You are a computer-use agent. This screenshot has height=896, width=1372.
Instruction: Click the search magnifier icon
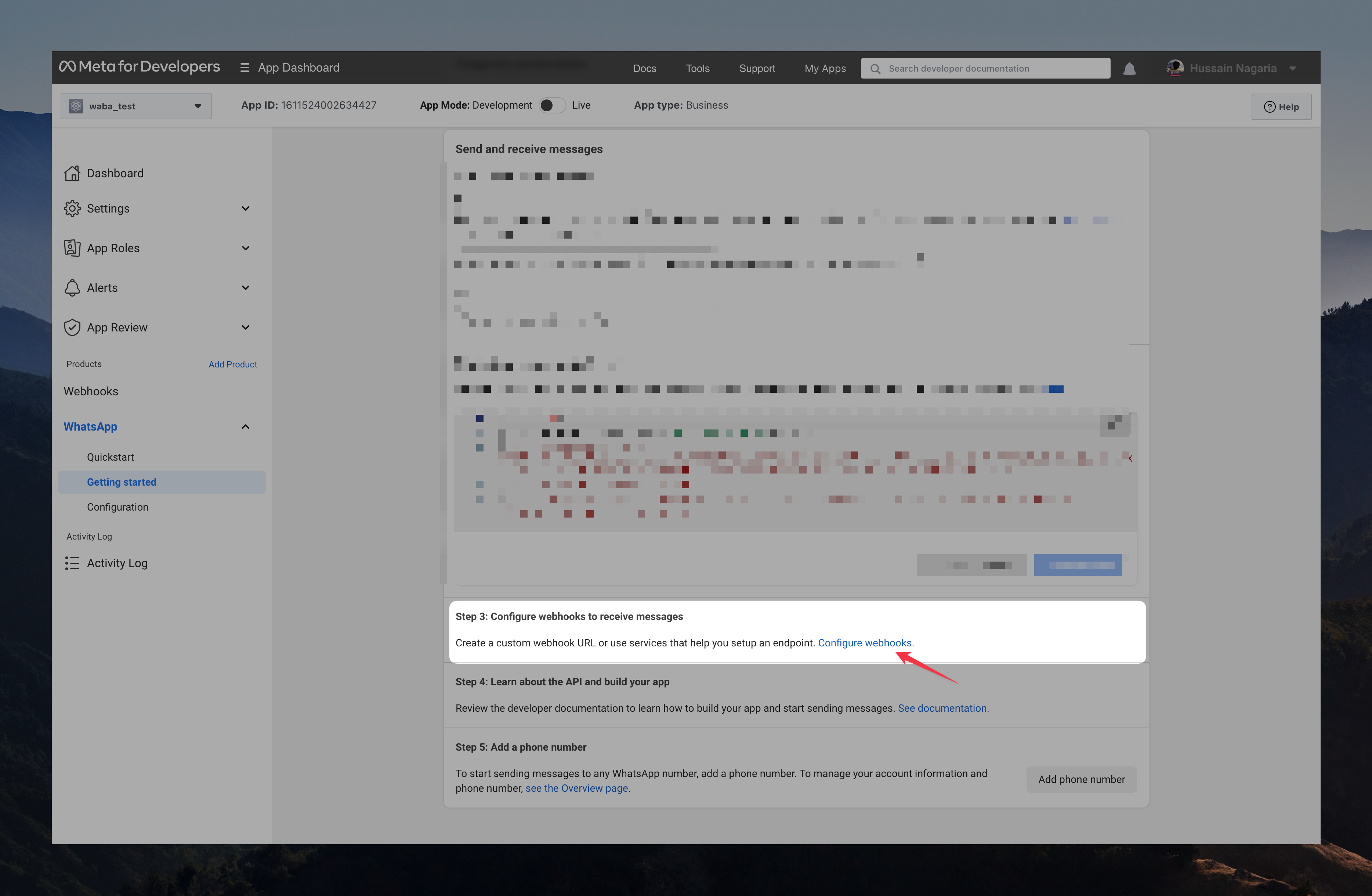click(875, 69)
